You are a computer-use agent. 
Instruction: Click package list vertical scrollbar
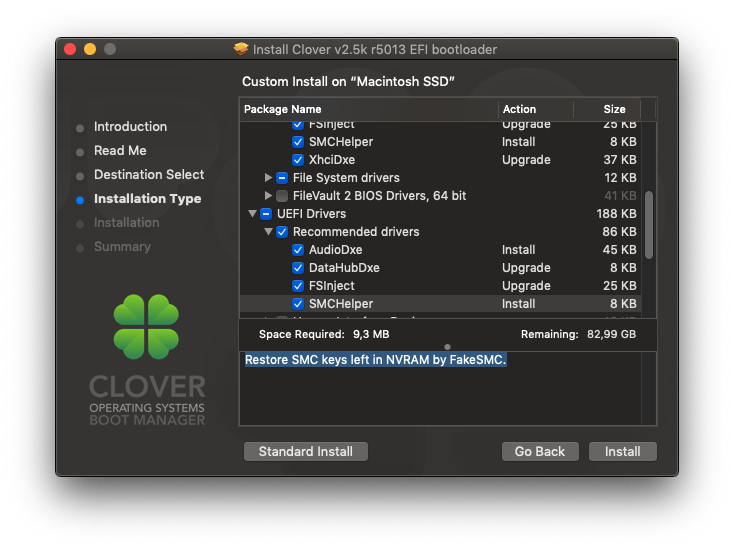(x=649, y=224)
